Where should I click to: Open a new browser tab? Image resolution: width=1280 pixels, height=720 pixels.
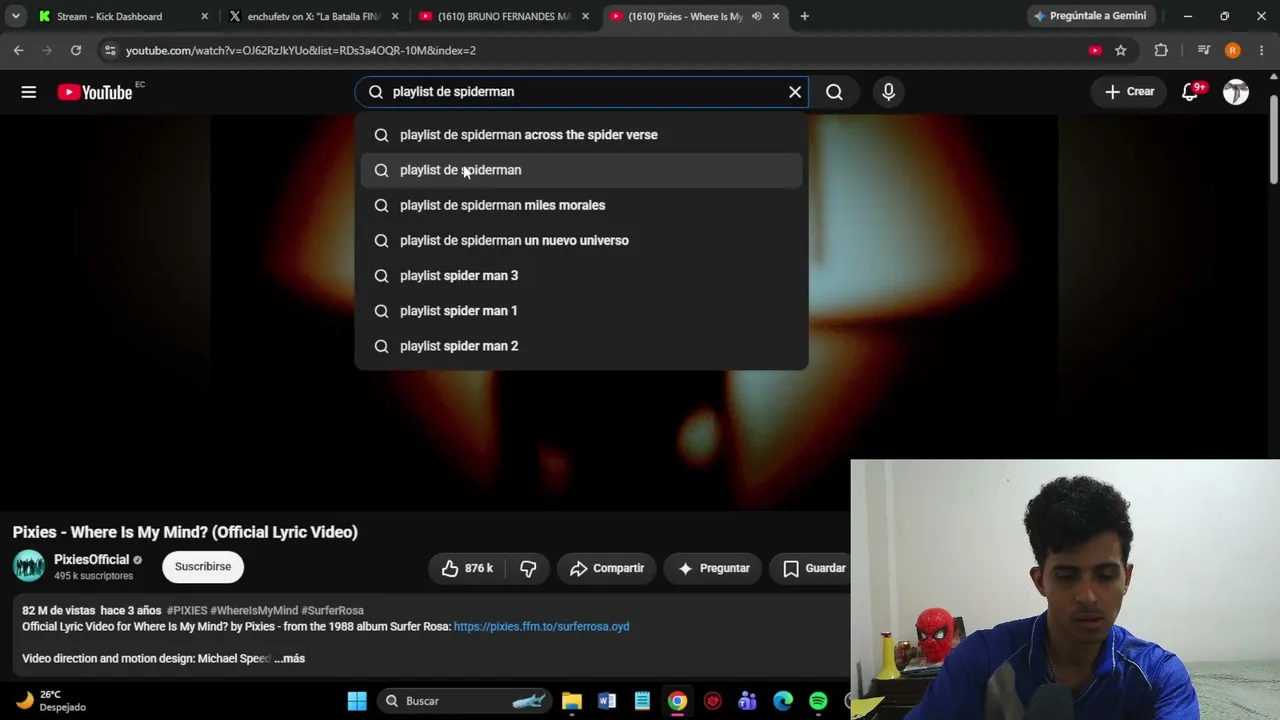point(804,17)
